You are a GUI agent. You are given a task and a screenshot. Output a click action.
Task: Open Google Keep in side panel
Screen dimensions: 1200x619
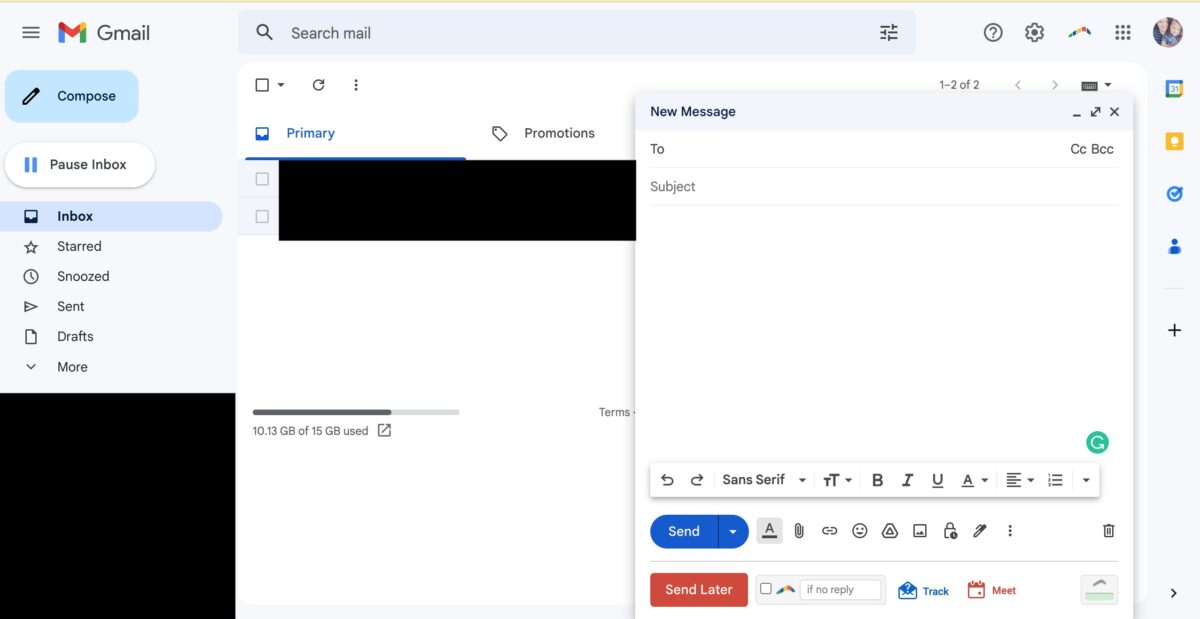point(1175,141)
